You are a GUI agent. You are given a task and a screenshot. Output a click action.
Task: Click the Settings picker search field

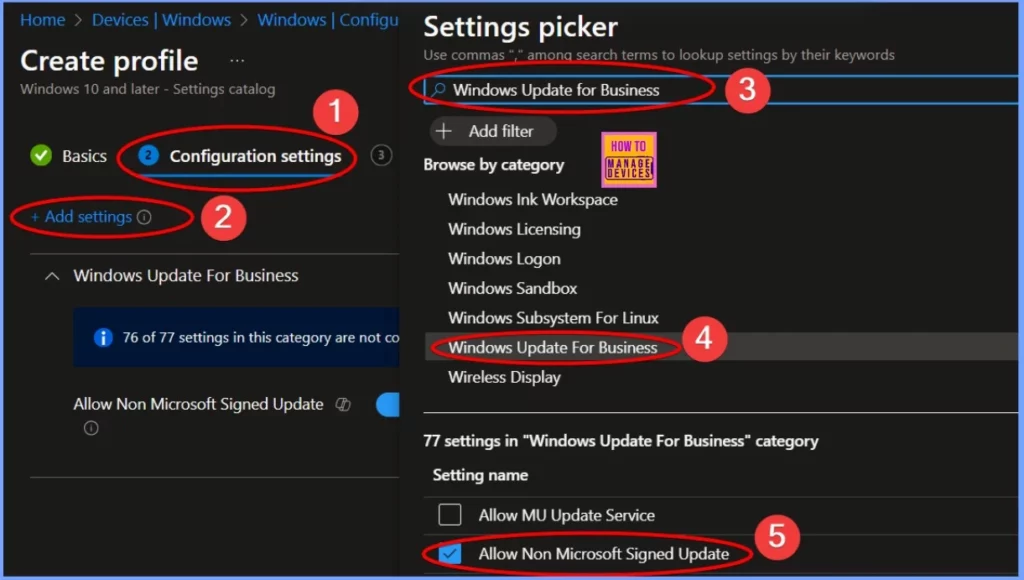coord(721,90)
